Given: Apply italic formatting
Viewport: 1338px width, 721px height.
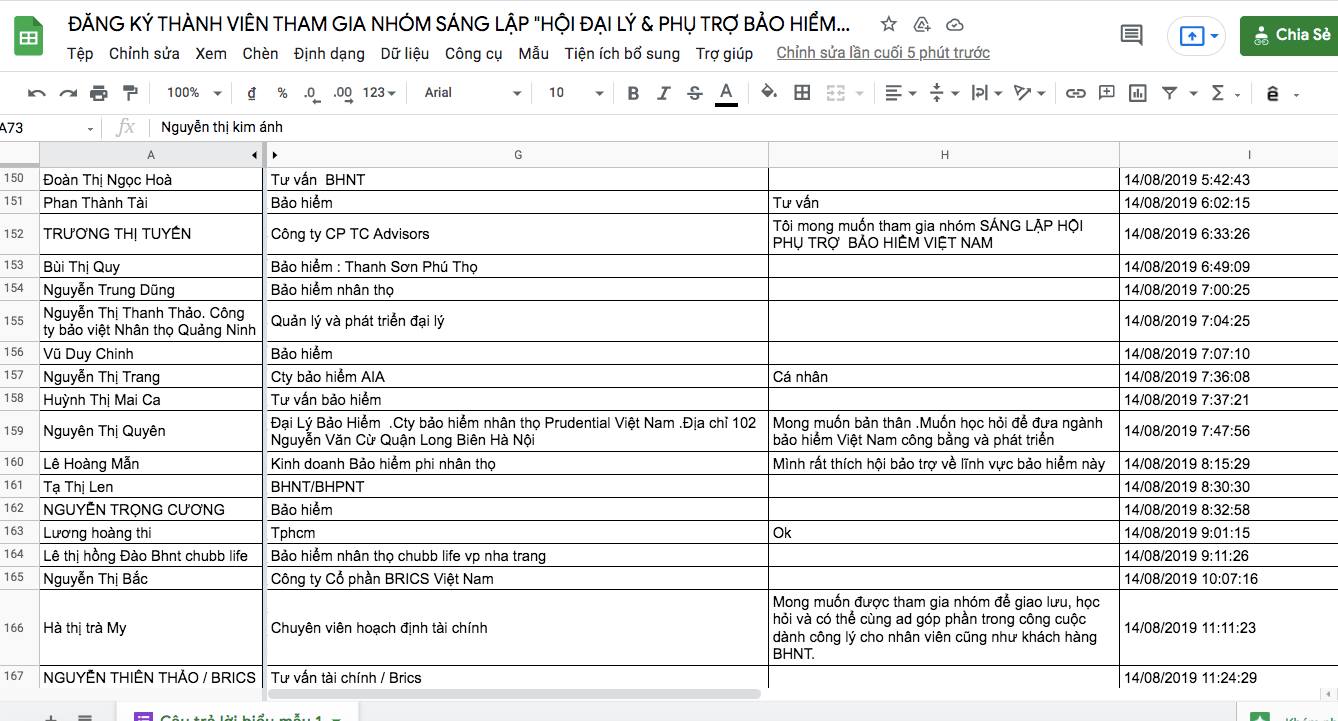Looking at the screenshot, I should click(664, 93).
